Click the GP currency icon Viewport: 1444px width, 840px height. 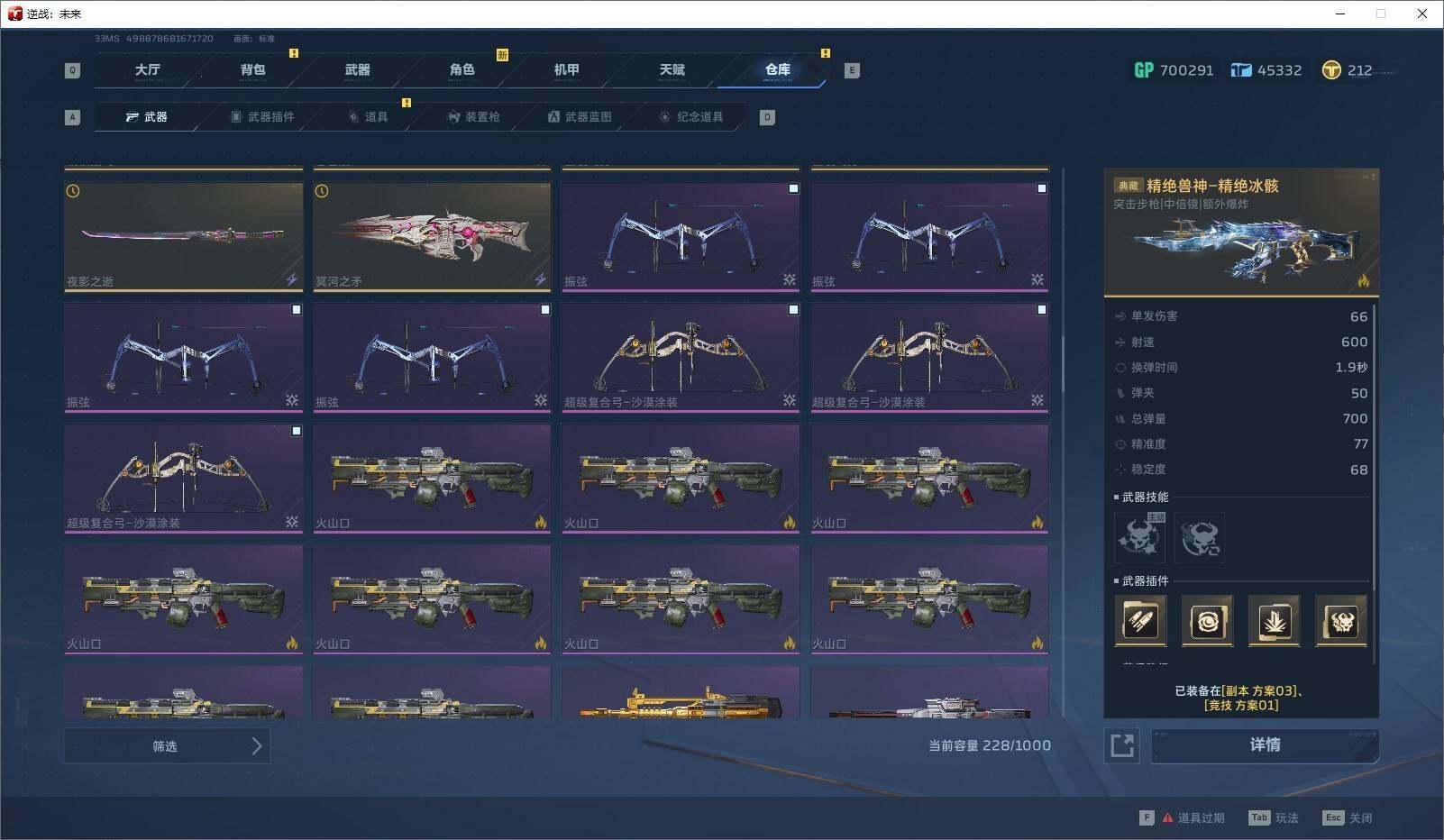coord(1143,70)
